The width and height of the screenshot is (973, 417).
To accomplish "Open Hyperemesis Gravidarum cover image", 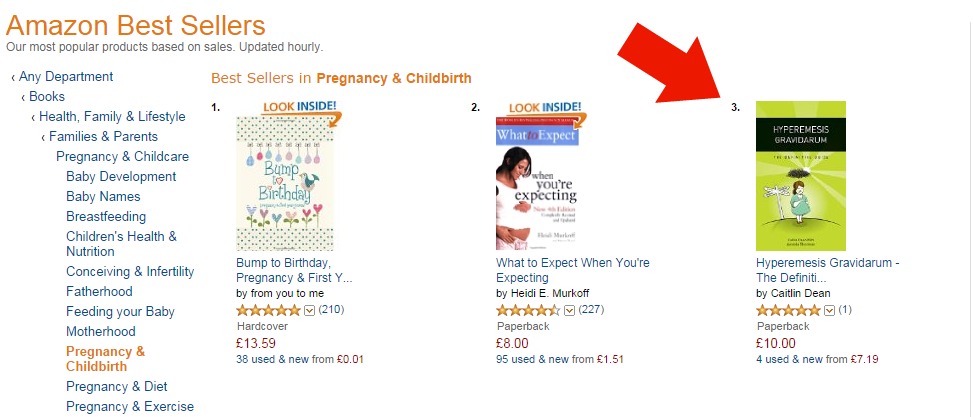I will [800, 176].
